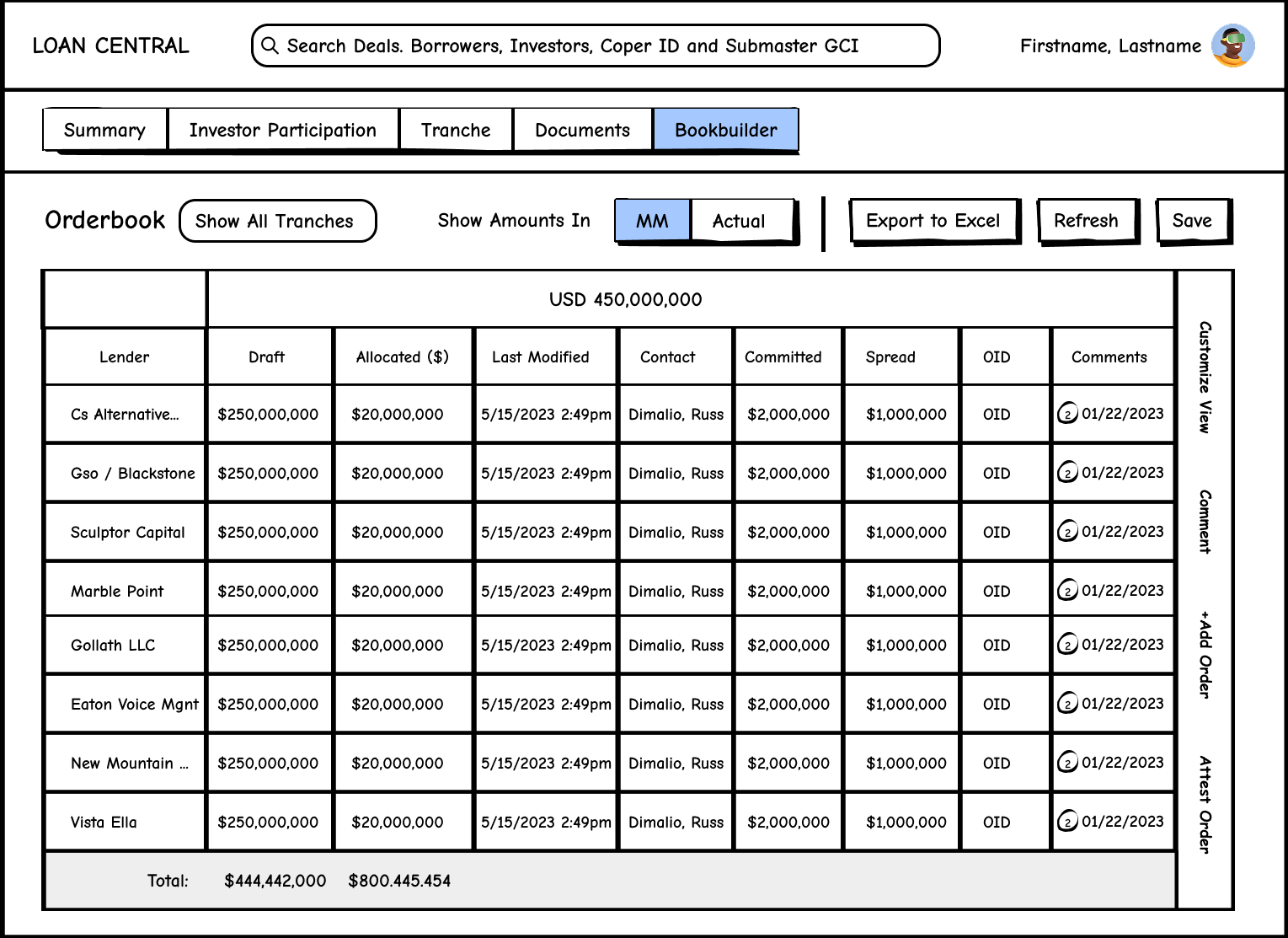1288x938 pixels.
Task: Click Export to Excel button
Action: [934, 221]
